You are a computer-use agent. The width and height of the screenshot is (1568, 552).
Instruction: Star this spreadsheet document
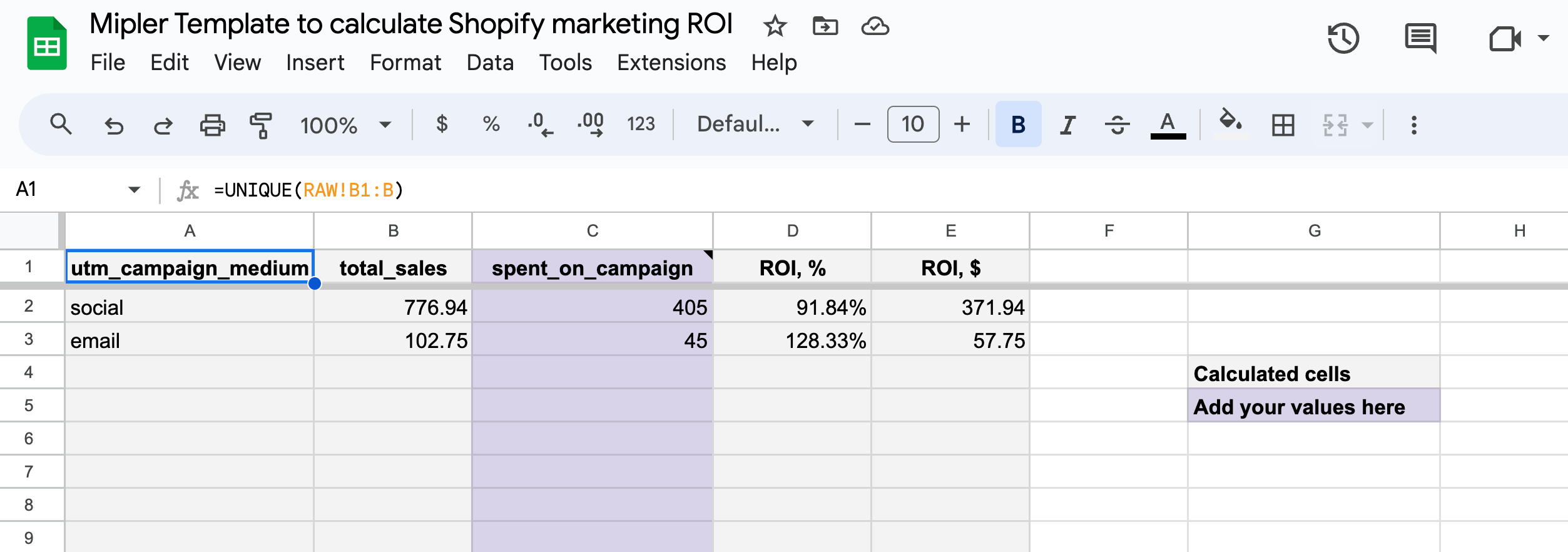point(775,26)
